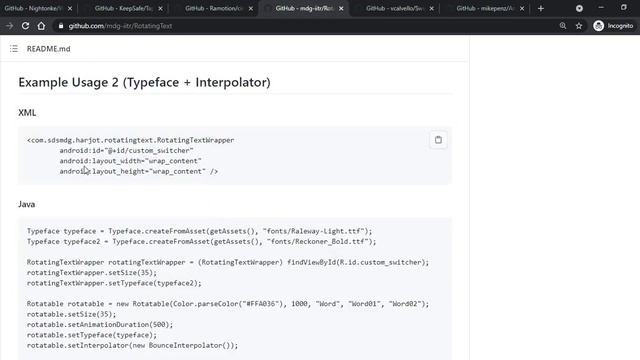Screen dimensions: 640x360
Task: Open the zoom magnifier in address bar
Action: coord(563,26)
